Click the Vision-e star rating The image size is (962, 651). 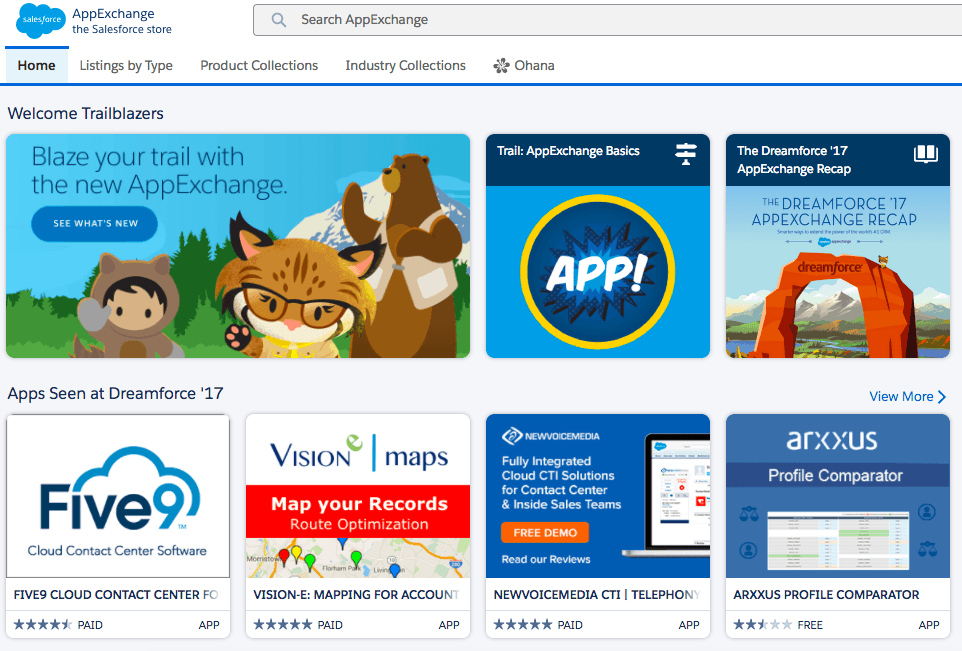(283, 625)
